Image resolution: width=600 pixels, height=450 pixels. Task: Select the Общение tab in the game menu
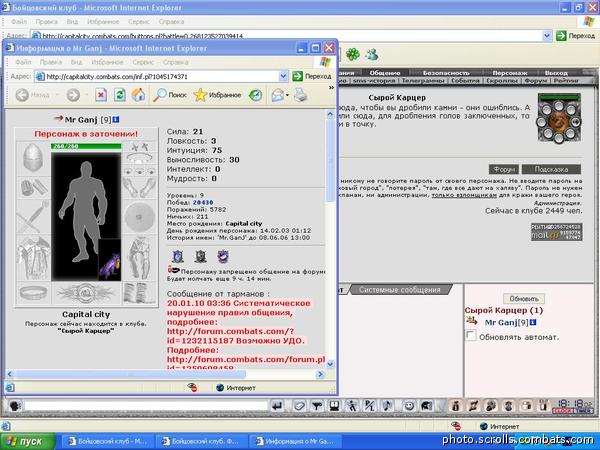click(x=385, y=73)
